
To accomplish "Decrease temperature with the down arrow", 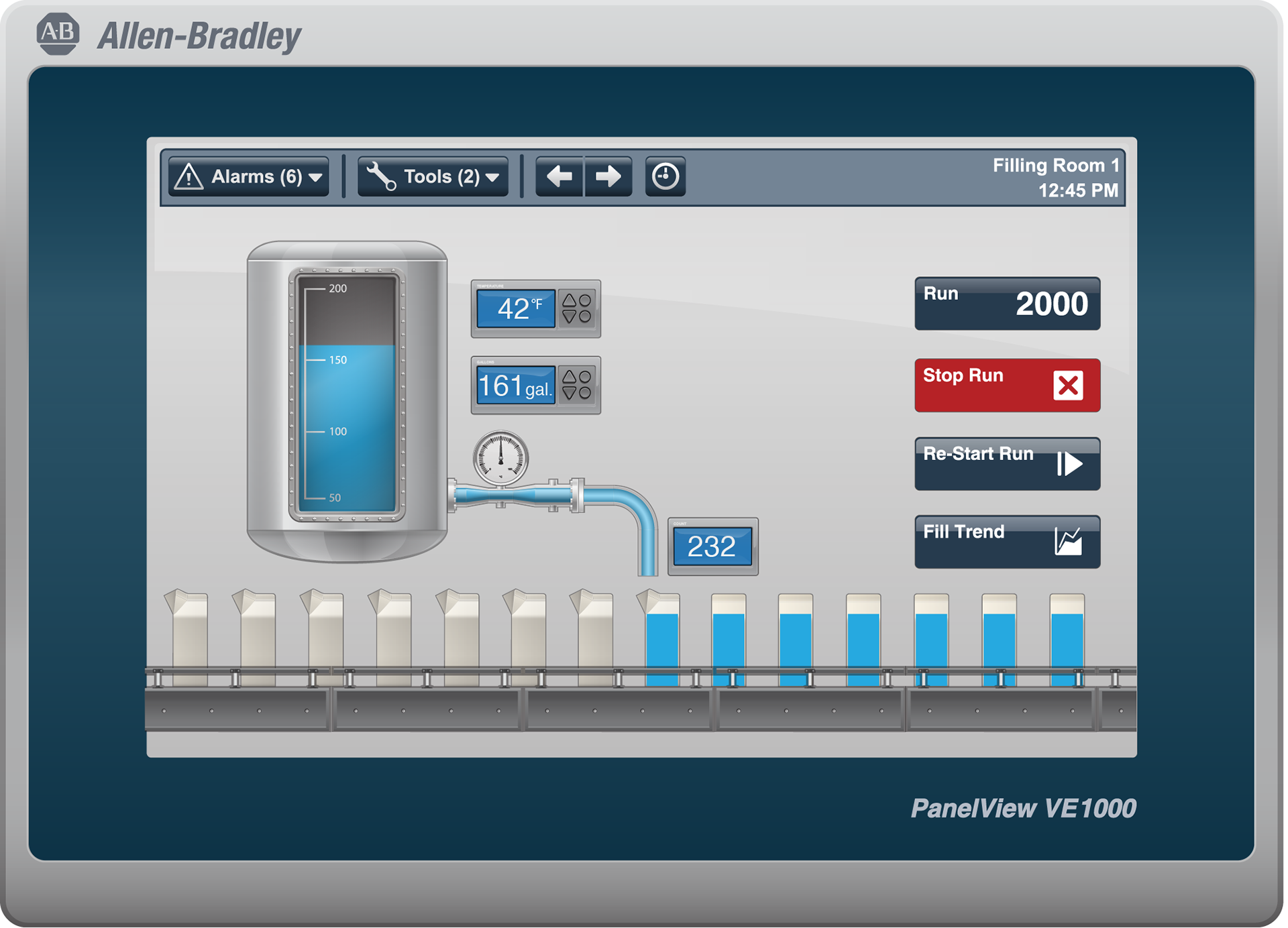I will [x=569, y=316].
